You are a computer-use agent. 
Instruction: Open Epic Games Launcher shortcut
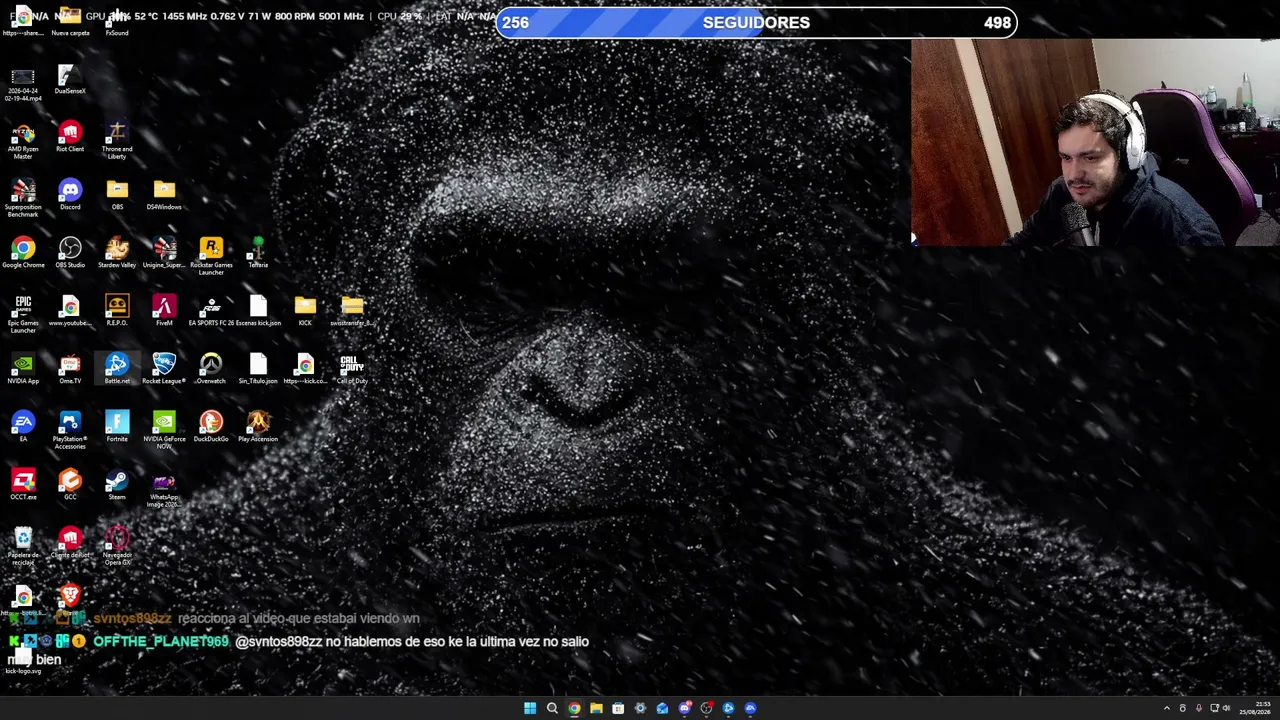click(x=23, y=315)
